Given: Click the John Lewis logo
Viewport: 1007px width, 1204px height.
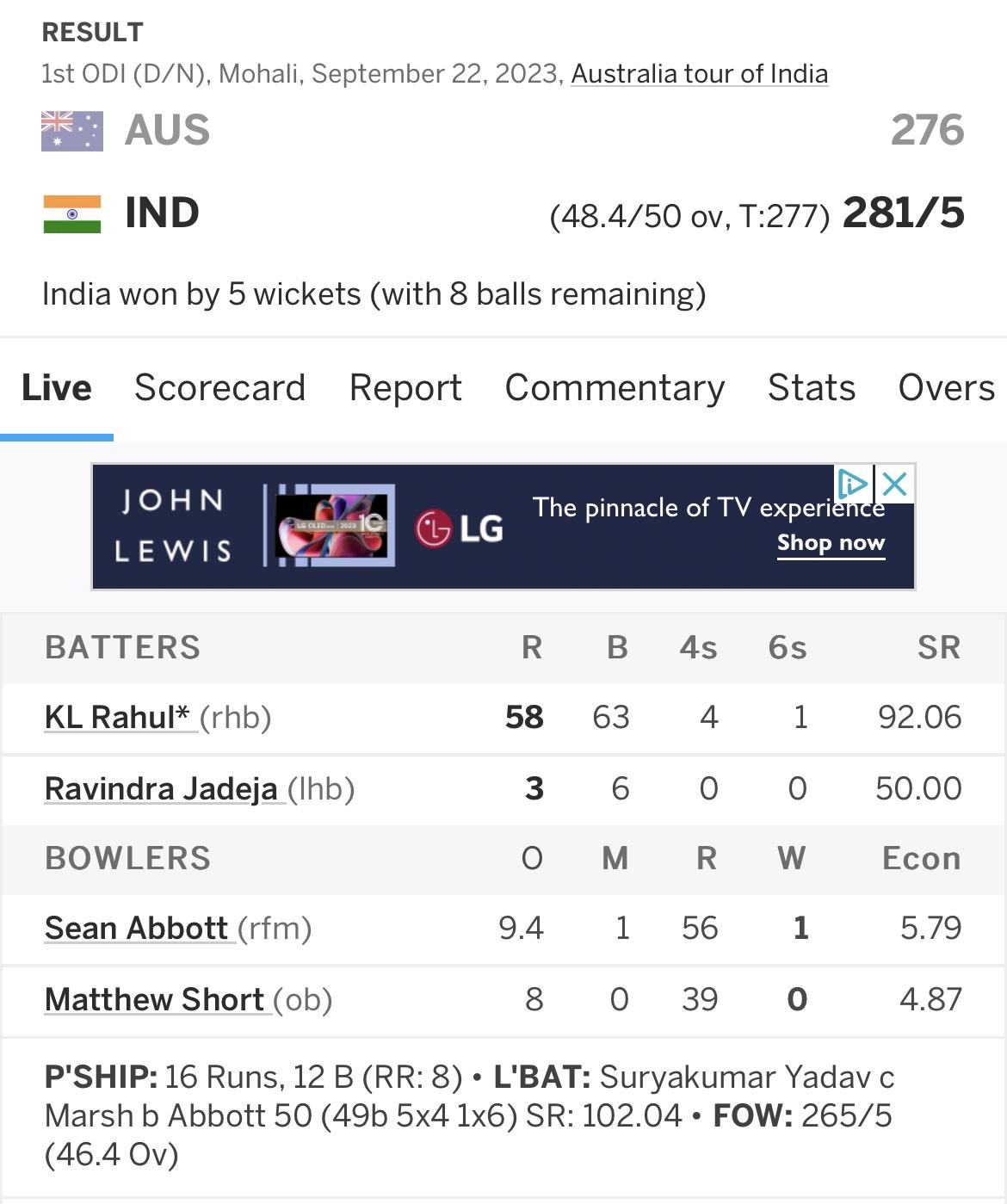Looking at the screenshot, I should pyautogui.click(x=173, y=525).
